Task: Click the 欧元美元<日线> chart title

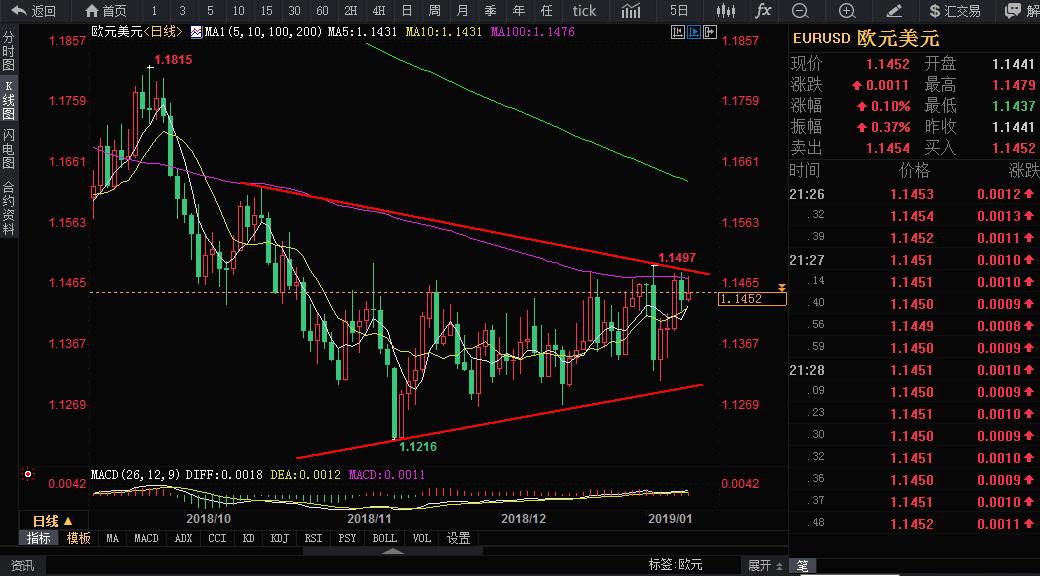Action: [137, 31]
